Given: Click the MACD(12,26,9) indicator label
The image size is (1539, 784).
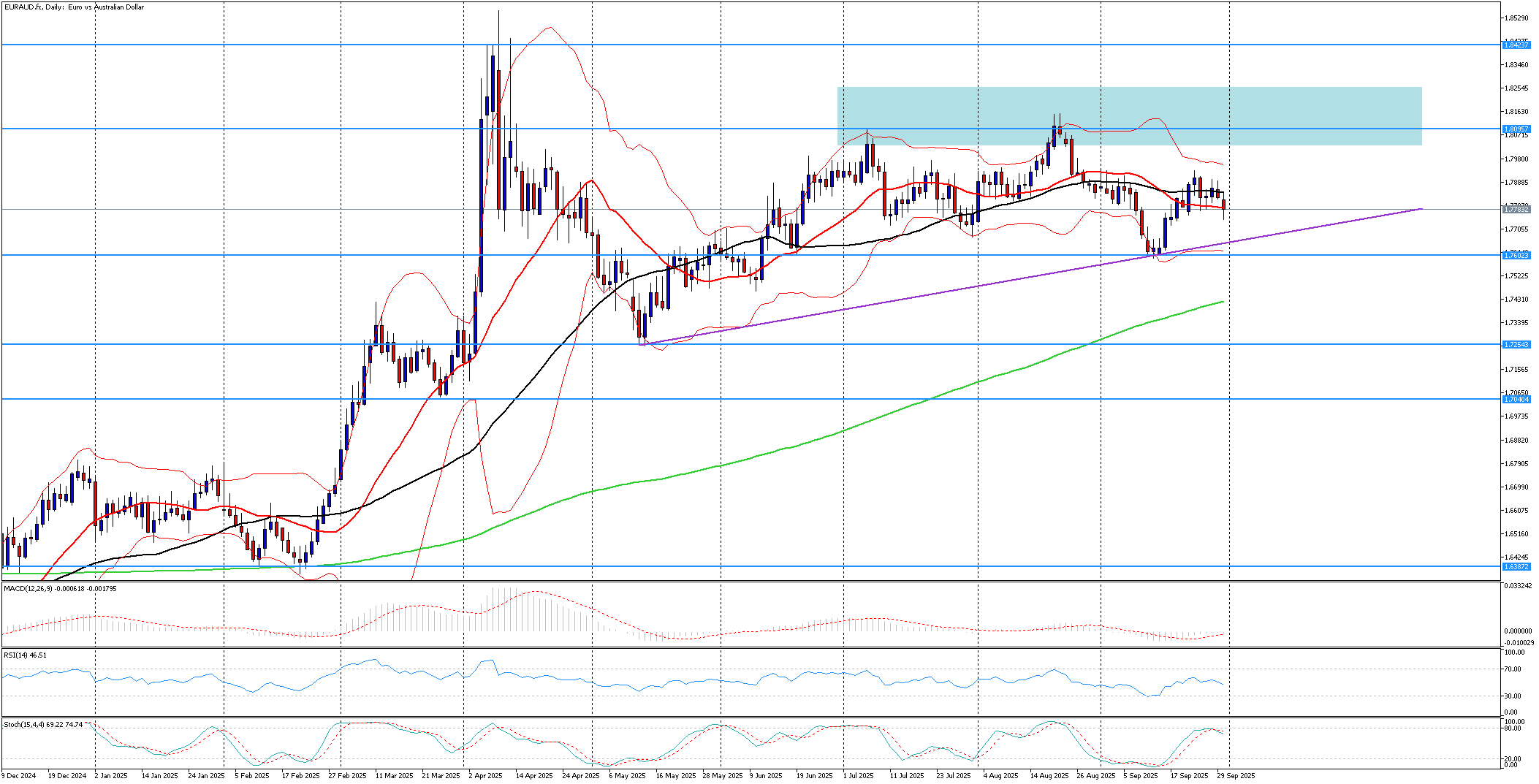Looking at the screenshot, I should click(60, 588).
